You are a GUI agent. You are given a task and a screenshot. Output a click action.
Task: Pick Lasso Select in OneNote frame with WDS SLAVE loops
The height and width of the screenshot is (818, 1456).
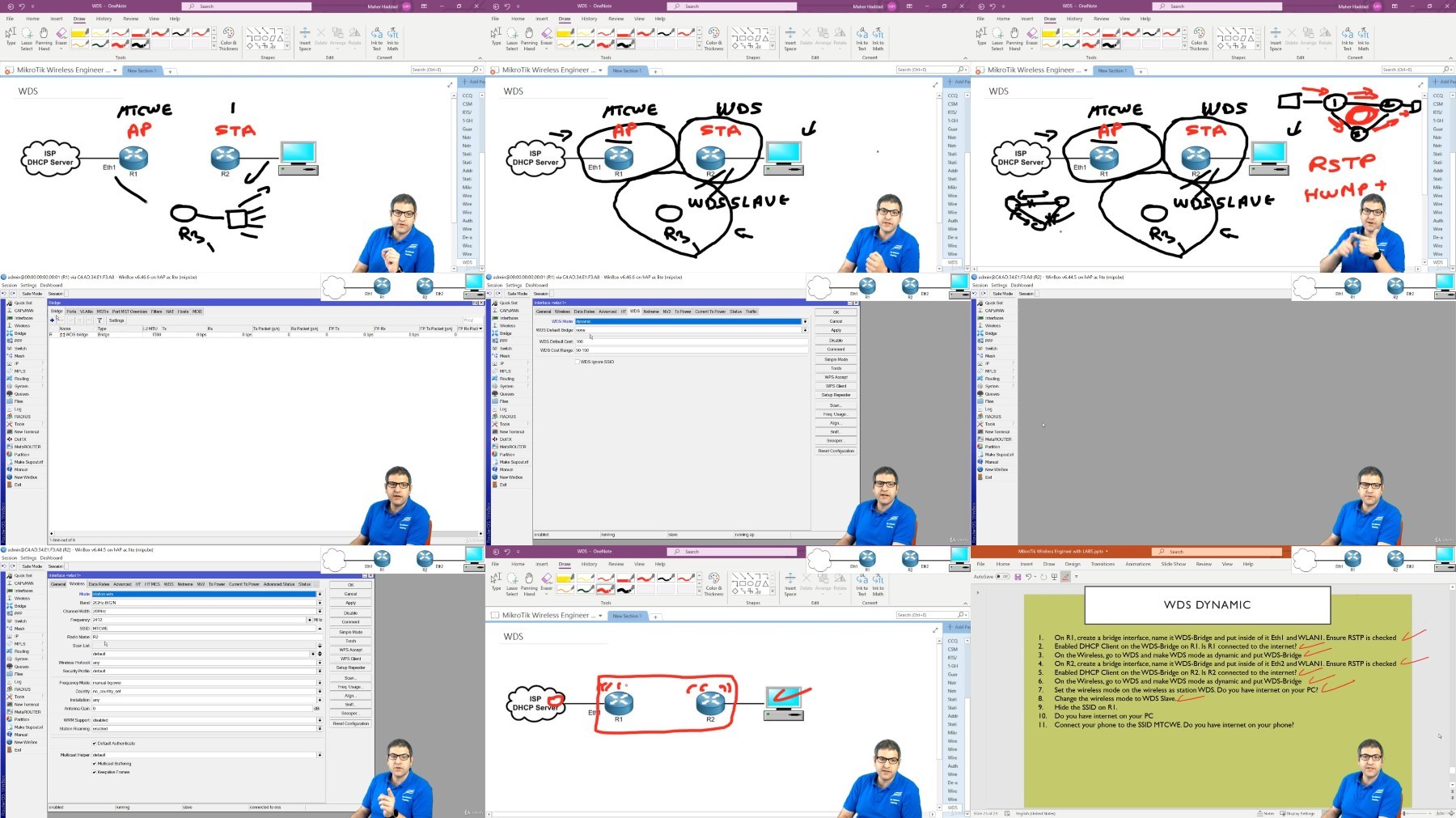[x=512, y=39]
